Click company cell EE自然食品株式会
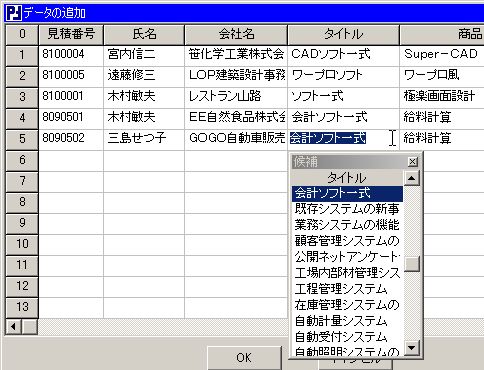 (x=236, y=118)
